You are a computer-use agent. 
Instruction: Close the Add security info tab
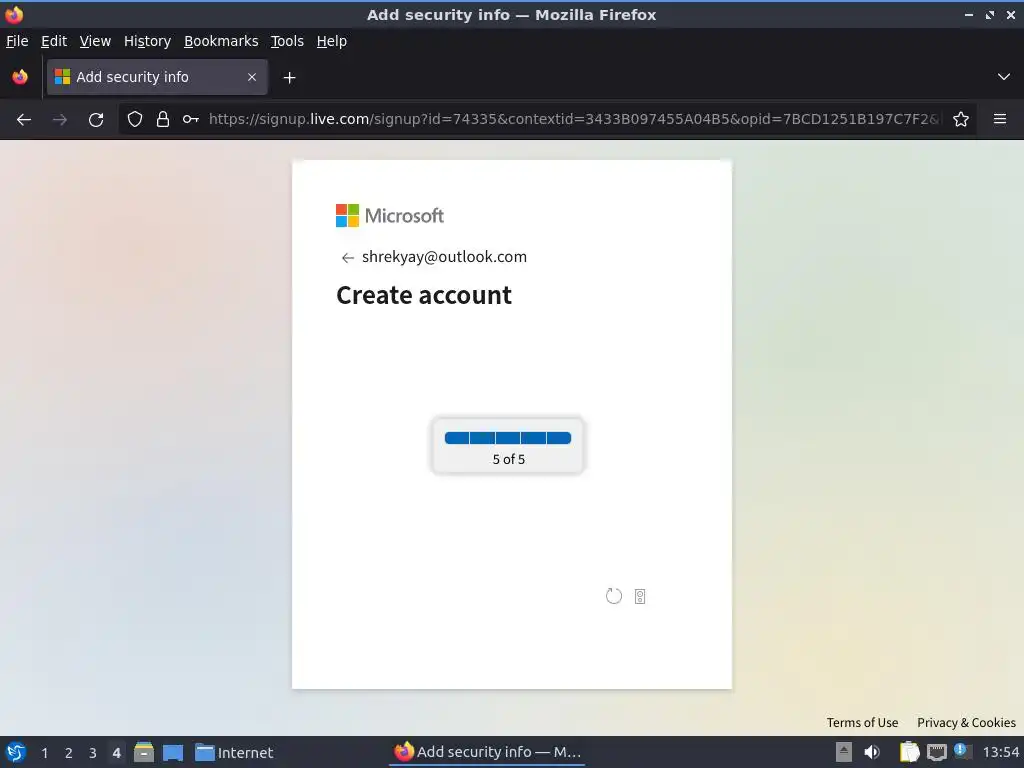[252, 77]
